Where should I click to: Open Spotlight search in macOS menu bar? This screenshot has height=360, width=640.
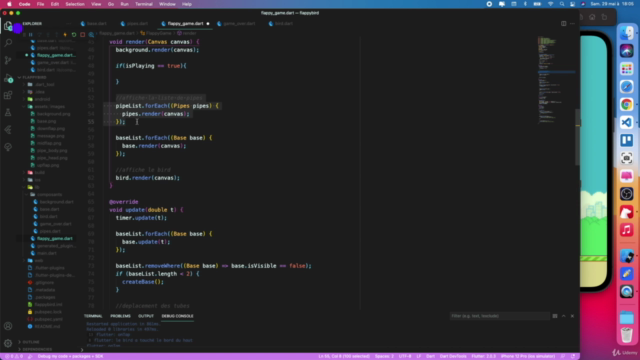click(x=562, y=4)
